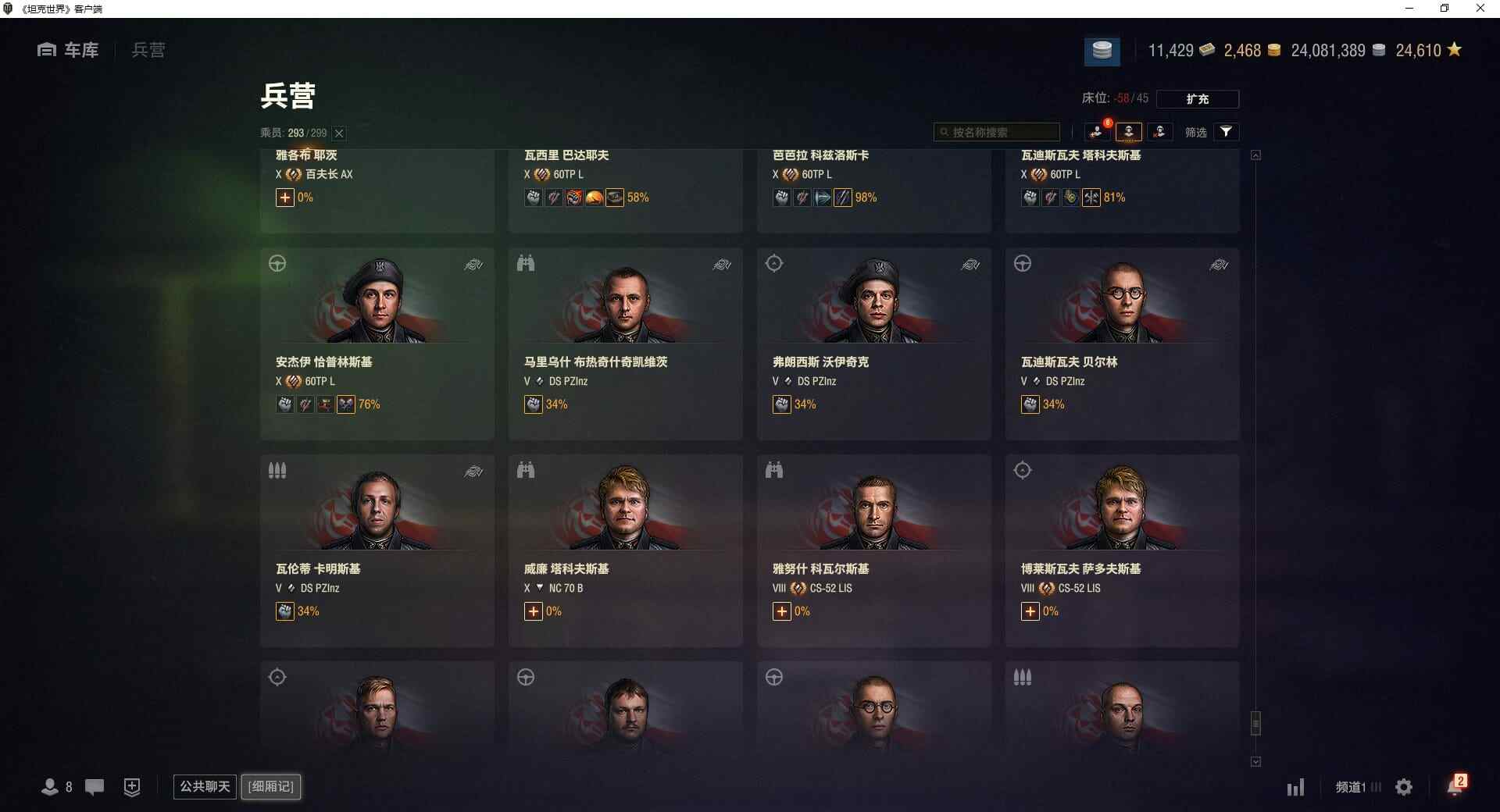
Task: Add a skill for 威廉 塔科夫斯基
Action: (534, 611)
